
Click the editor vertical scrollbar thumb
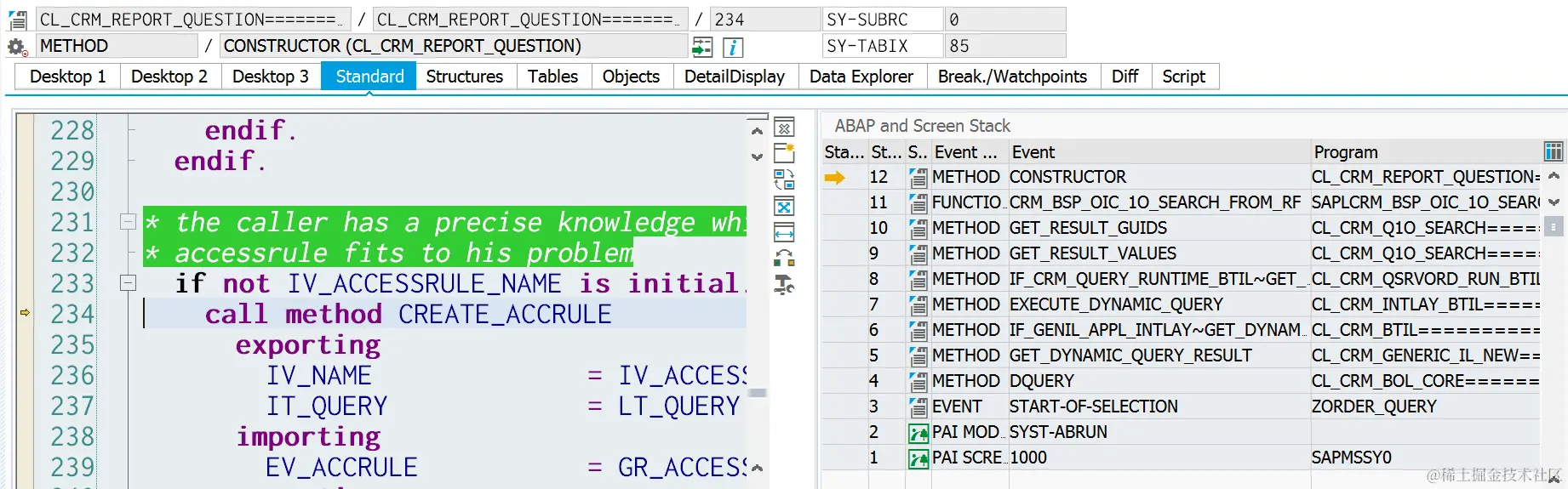tap(758, 393)
